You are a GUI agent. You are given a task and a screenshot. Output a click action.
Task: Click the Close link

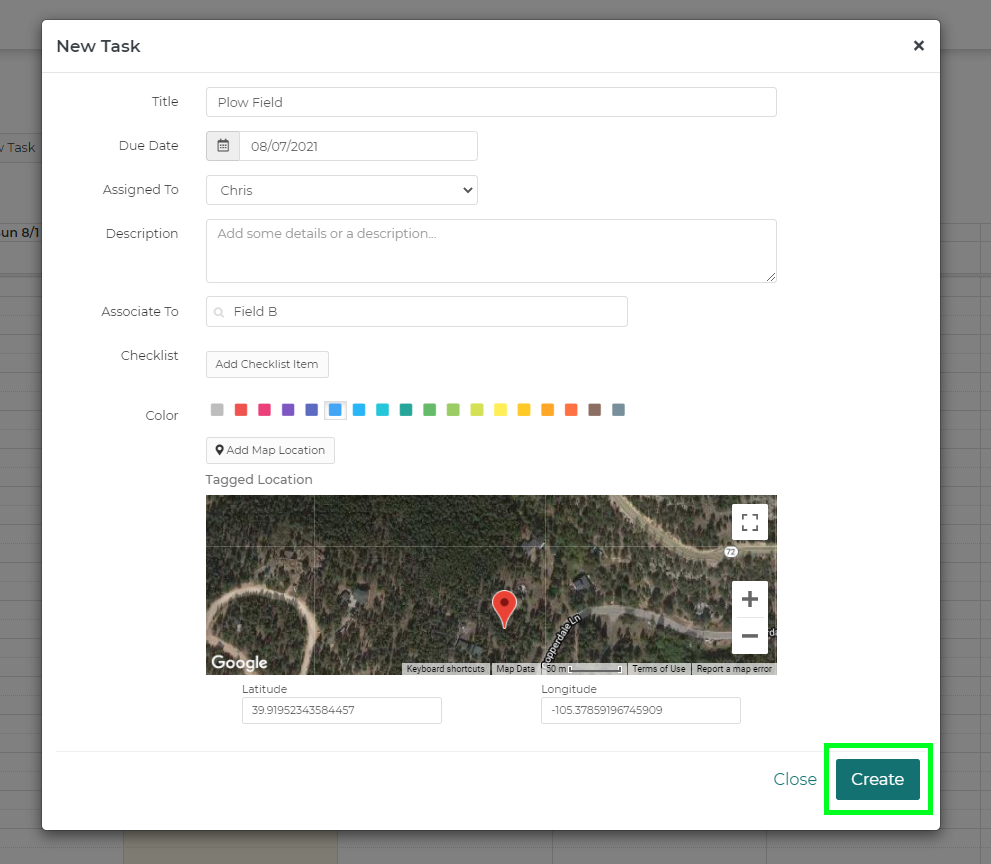[794, 779]
